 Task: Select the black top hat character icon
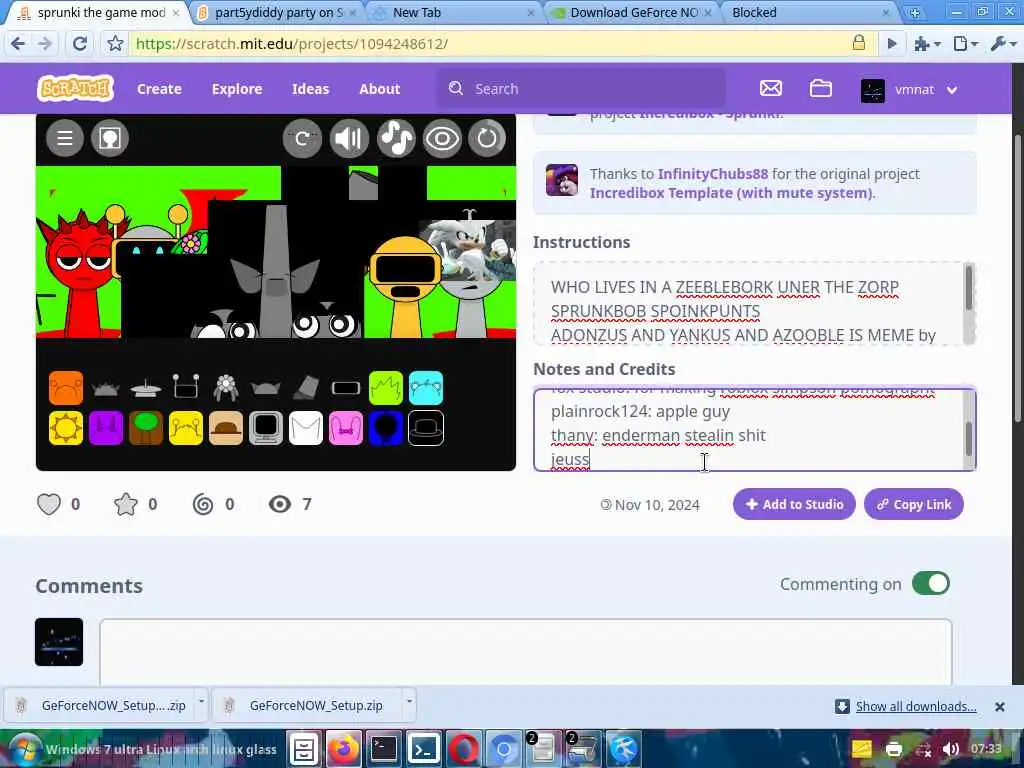click(x=426, y=428)
